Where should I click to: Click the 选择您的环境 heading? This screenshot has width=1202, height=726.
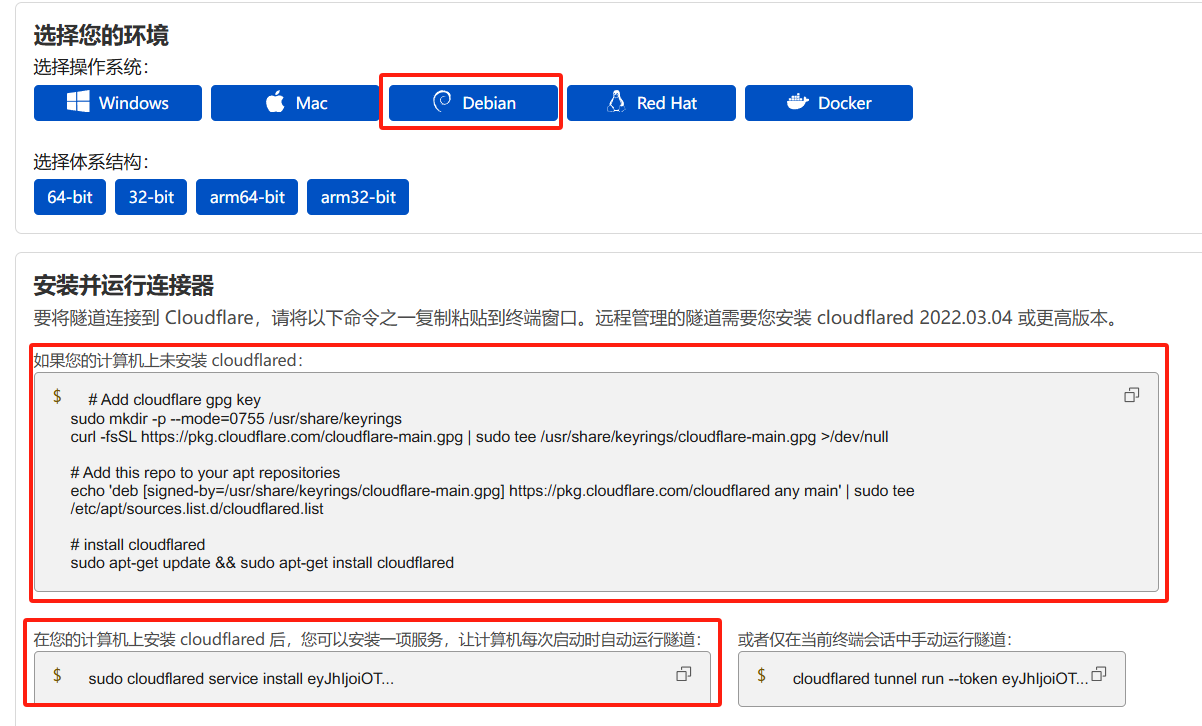[x=101, y=36]
